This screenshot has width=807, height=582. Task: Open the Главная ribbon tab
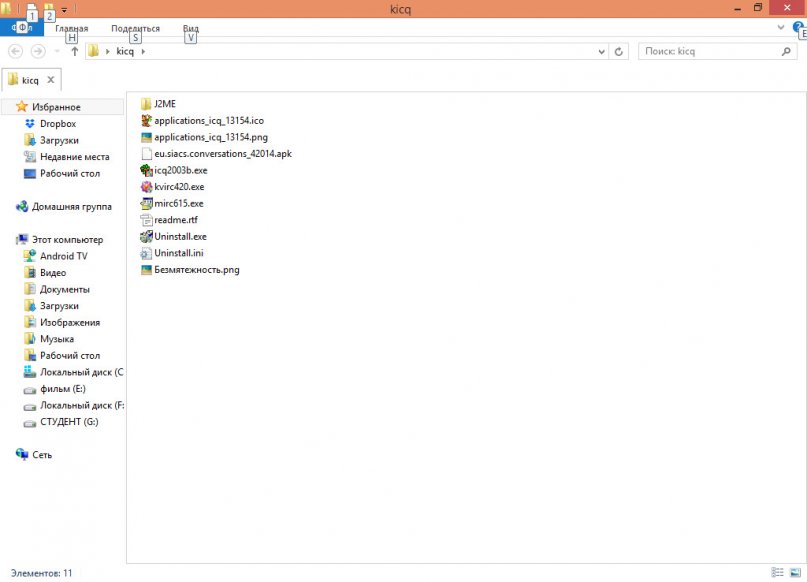(x=72, y=28)
